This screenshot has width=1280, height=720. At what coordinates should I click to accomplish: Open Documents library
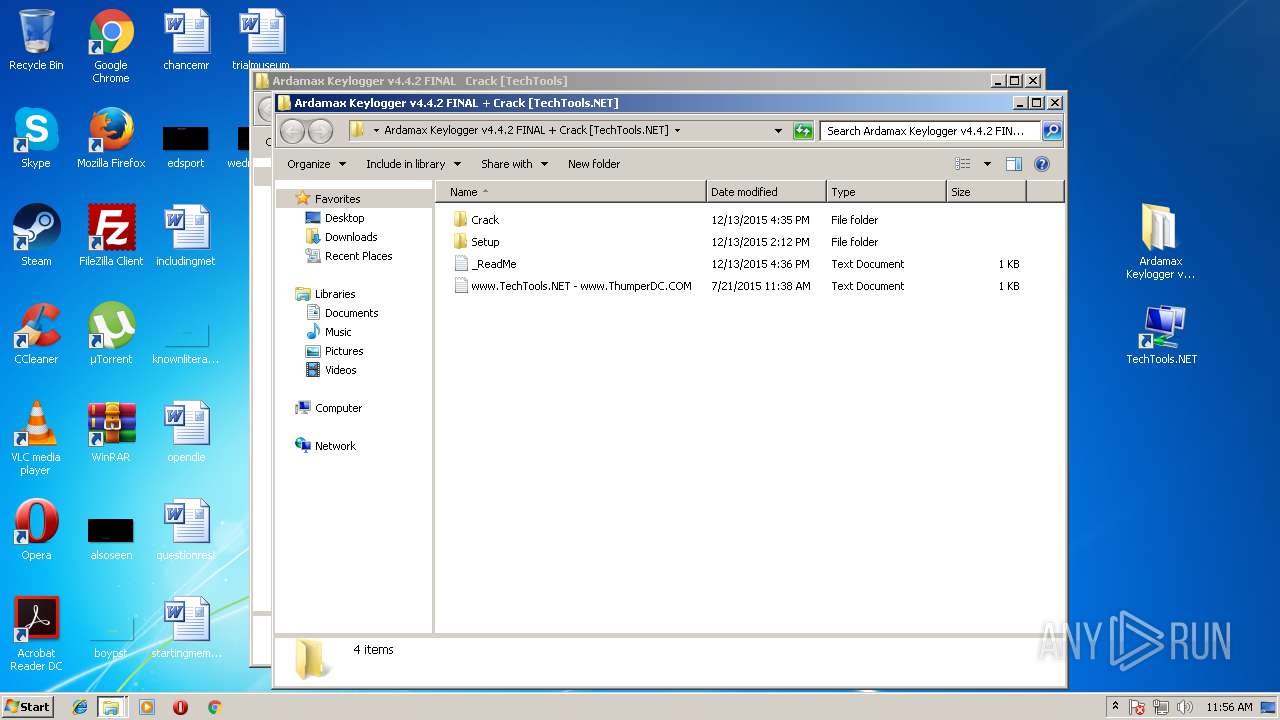coord(342,313)
